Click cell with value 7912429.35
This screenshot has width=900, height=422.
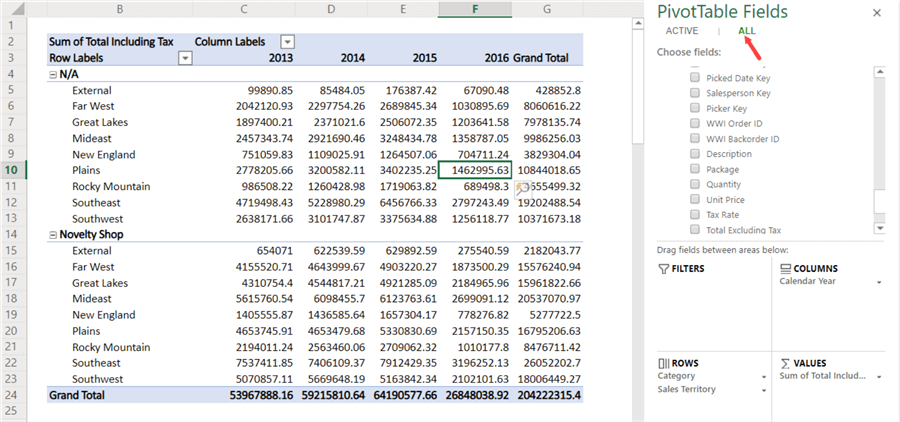[402, 363]
